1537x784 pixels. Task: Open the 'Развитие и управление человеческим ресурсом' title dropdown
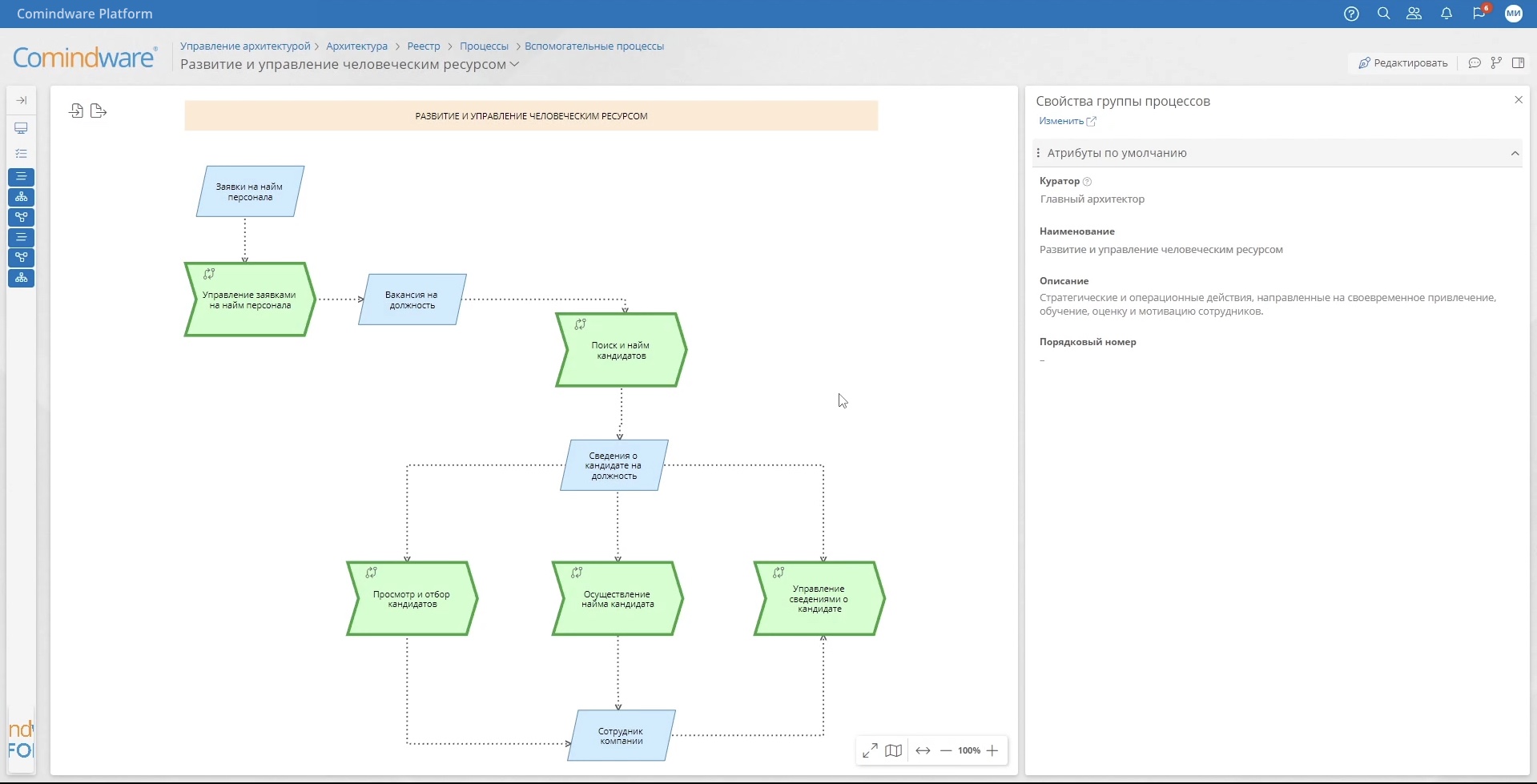[514, 64]
